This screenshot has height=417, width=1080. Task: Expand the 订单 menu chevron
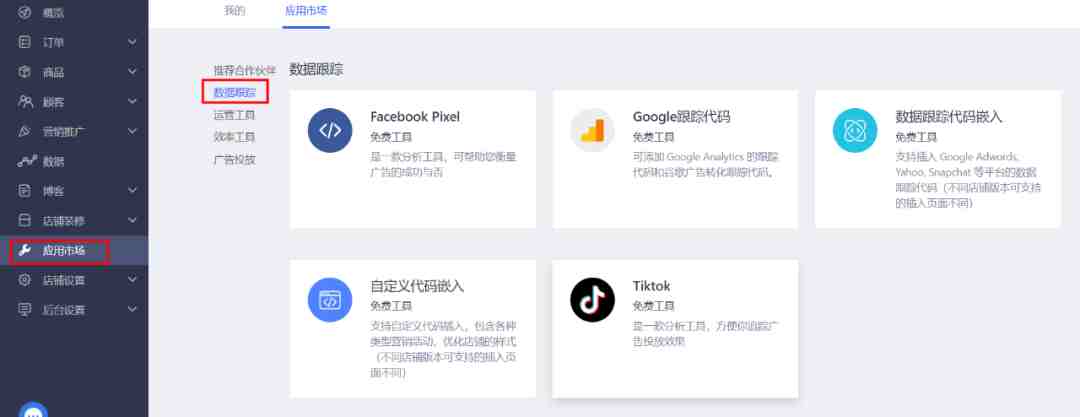coord(132,43)
